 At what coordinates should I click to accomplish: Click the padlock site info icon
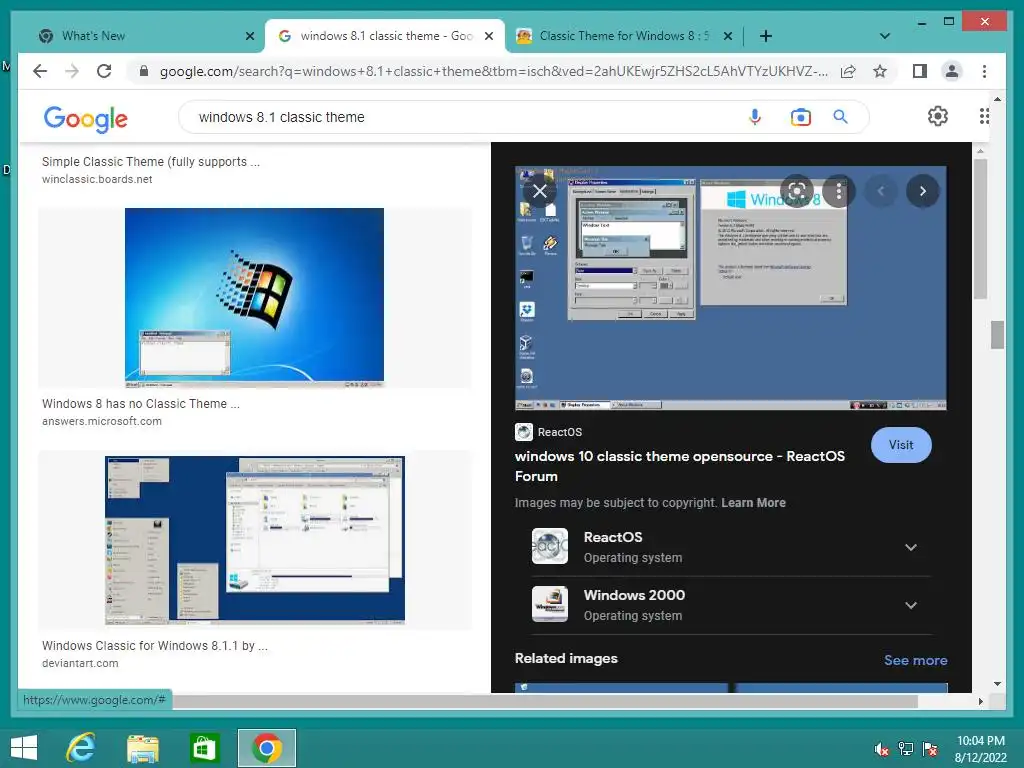click(144, 71)
